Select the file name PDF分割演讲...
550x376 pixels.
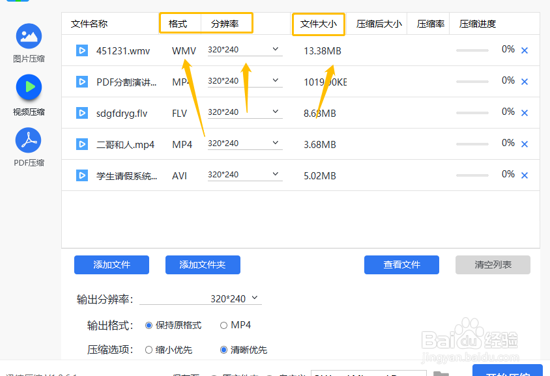(x=127, y=82)
